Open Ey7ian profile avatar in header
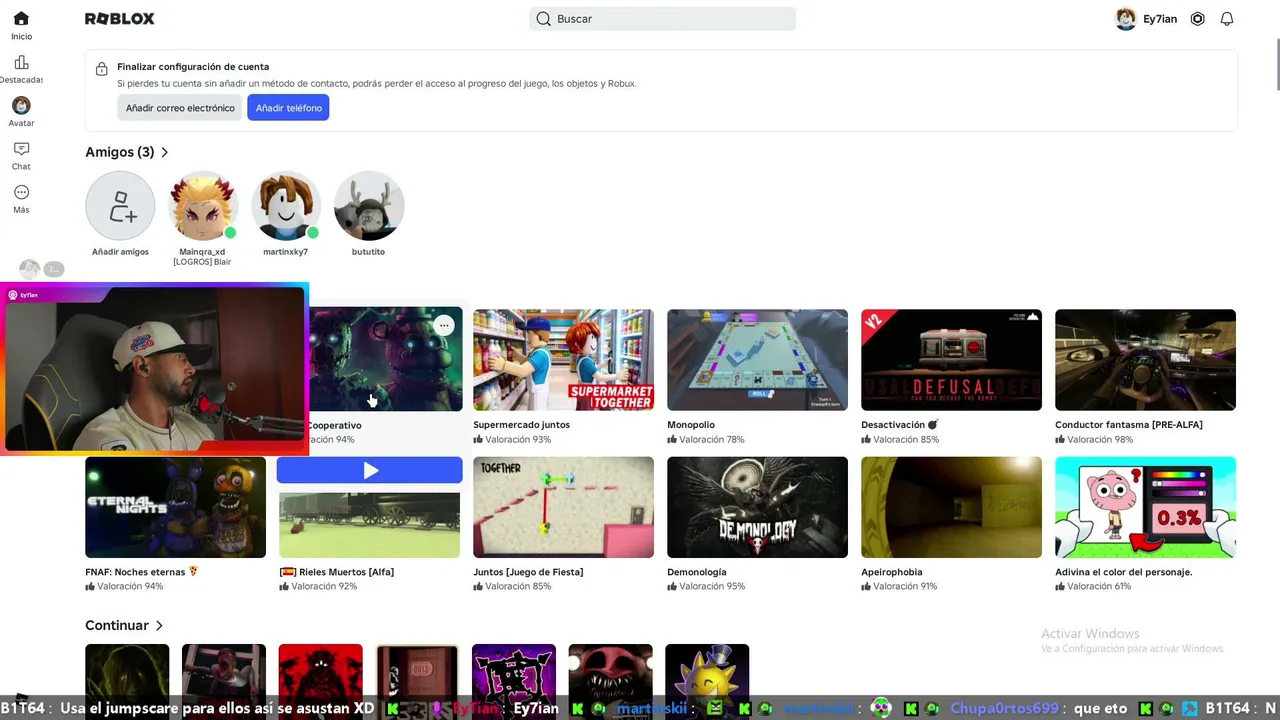This screenshot has width=1280, height=720. pyautogui.click(x=1126, y=19)
